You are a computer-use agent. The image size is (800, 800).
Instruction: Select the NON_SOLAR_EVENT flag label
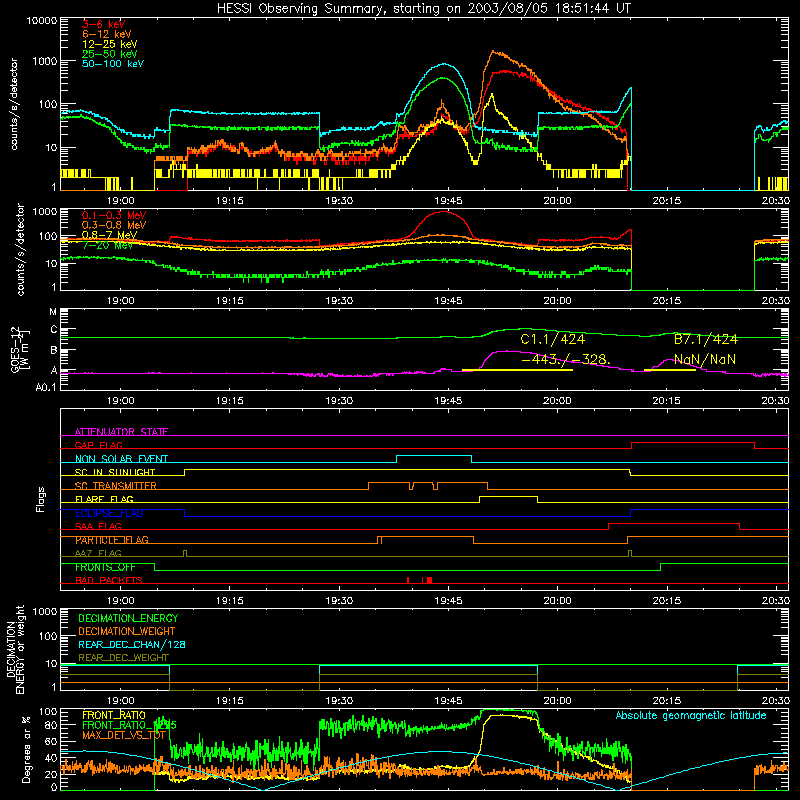click(x=121, y=459)
